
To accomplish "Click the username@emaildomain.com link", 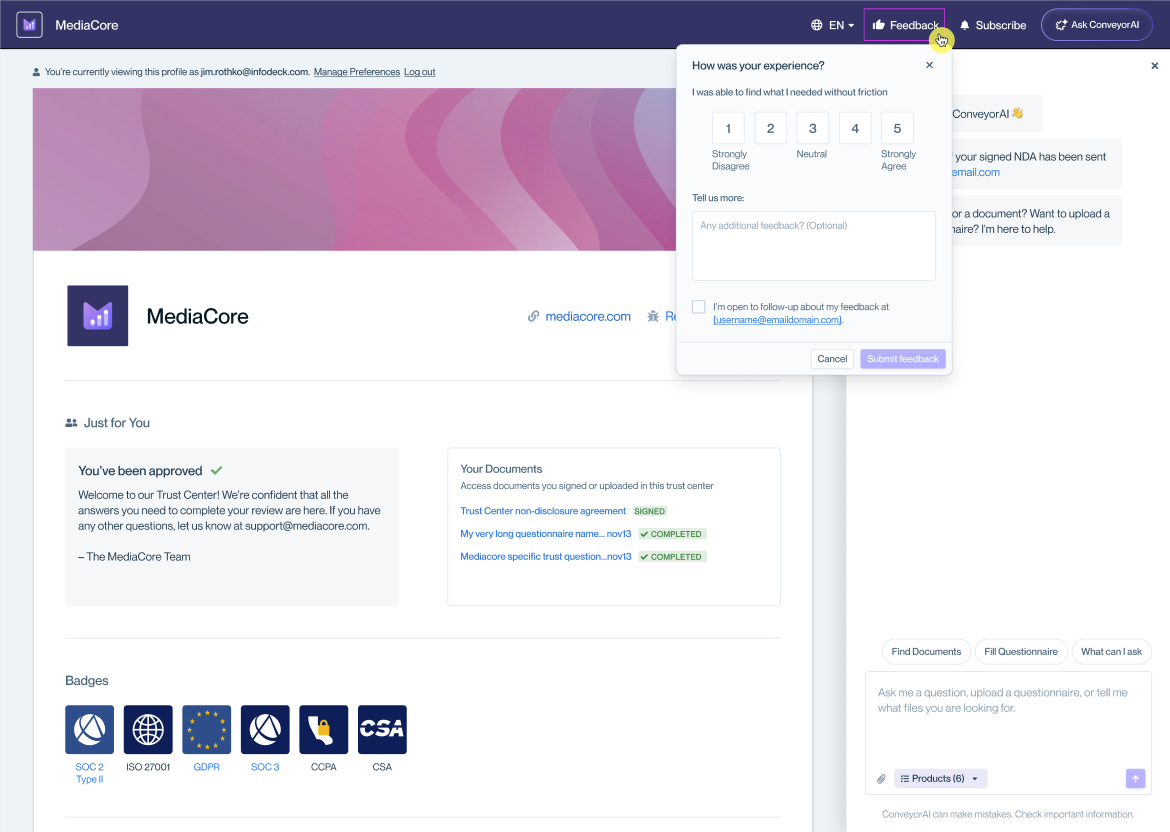I will pyautogui.click(x=778, y=320).
